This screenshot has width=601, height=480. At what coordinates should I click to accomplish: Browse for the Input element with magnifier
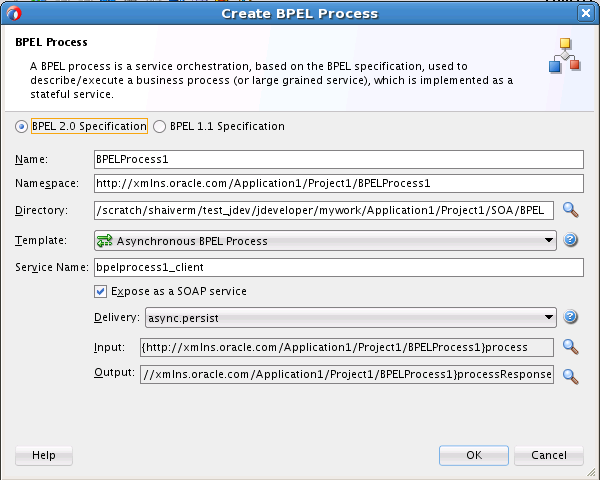coord(570,347)
